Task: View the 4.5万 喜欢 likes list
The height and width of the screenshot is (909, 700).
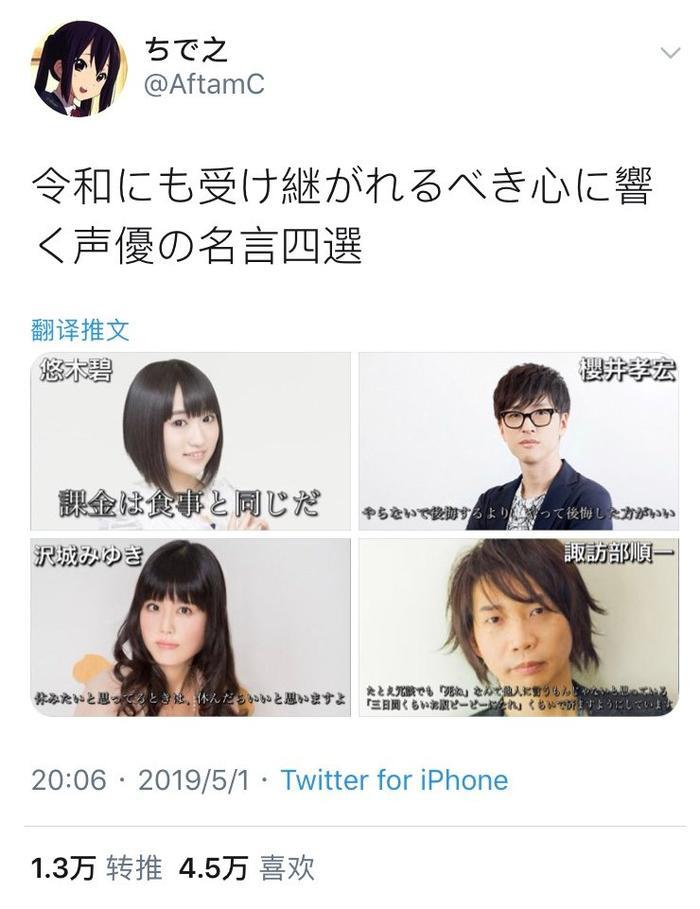Action: (x=247, y=868)
